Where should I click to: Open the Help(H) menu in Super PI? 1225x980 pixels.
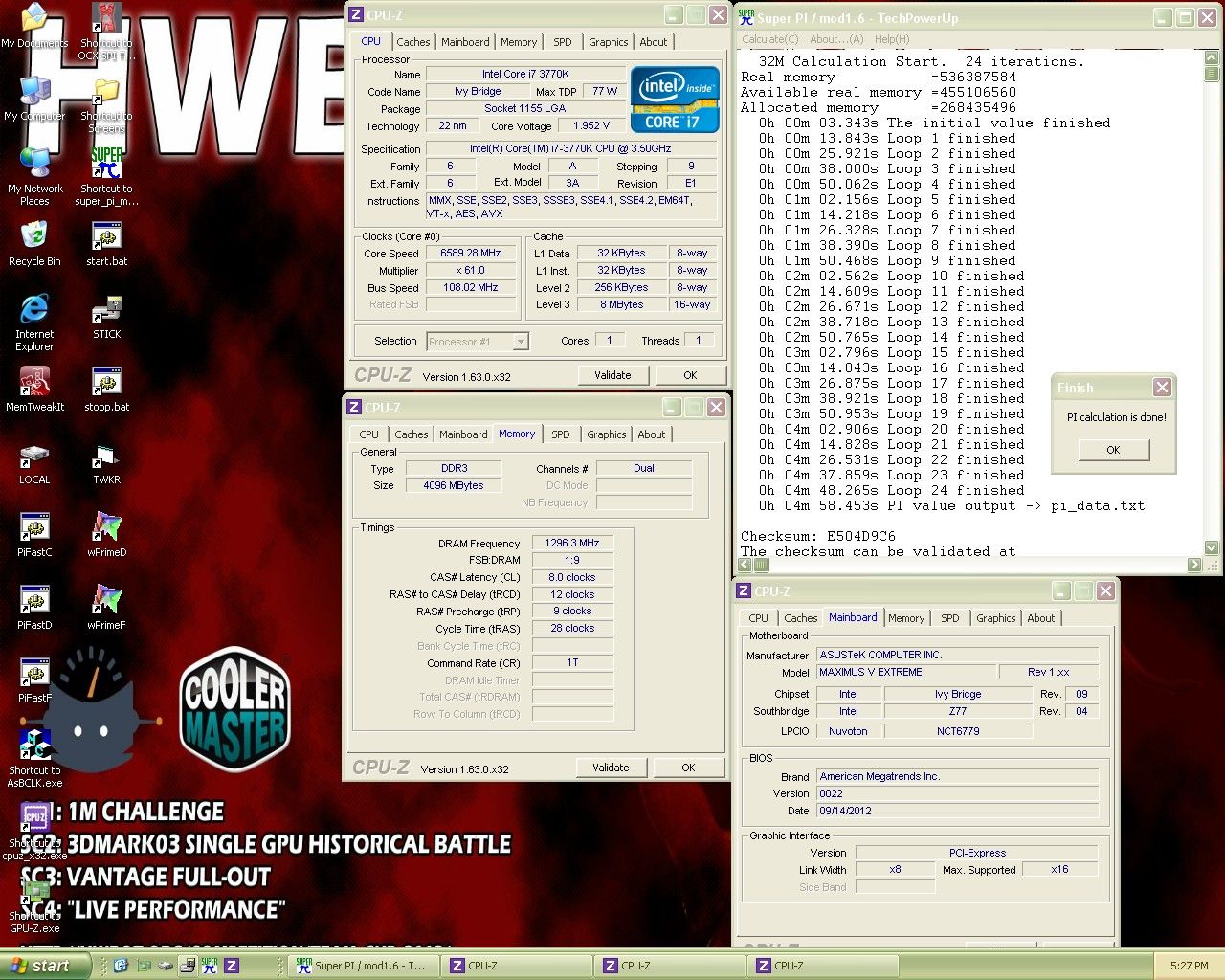click(x=892, y=39)
